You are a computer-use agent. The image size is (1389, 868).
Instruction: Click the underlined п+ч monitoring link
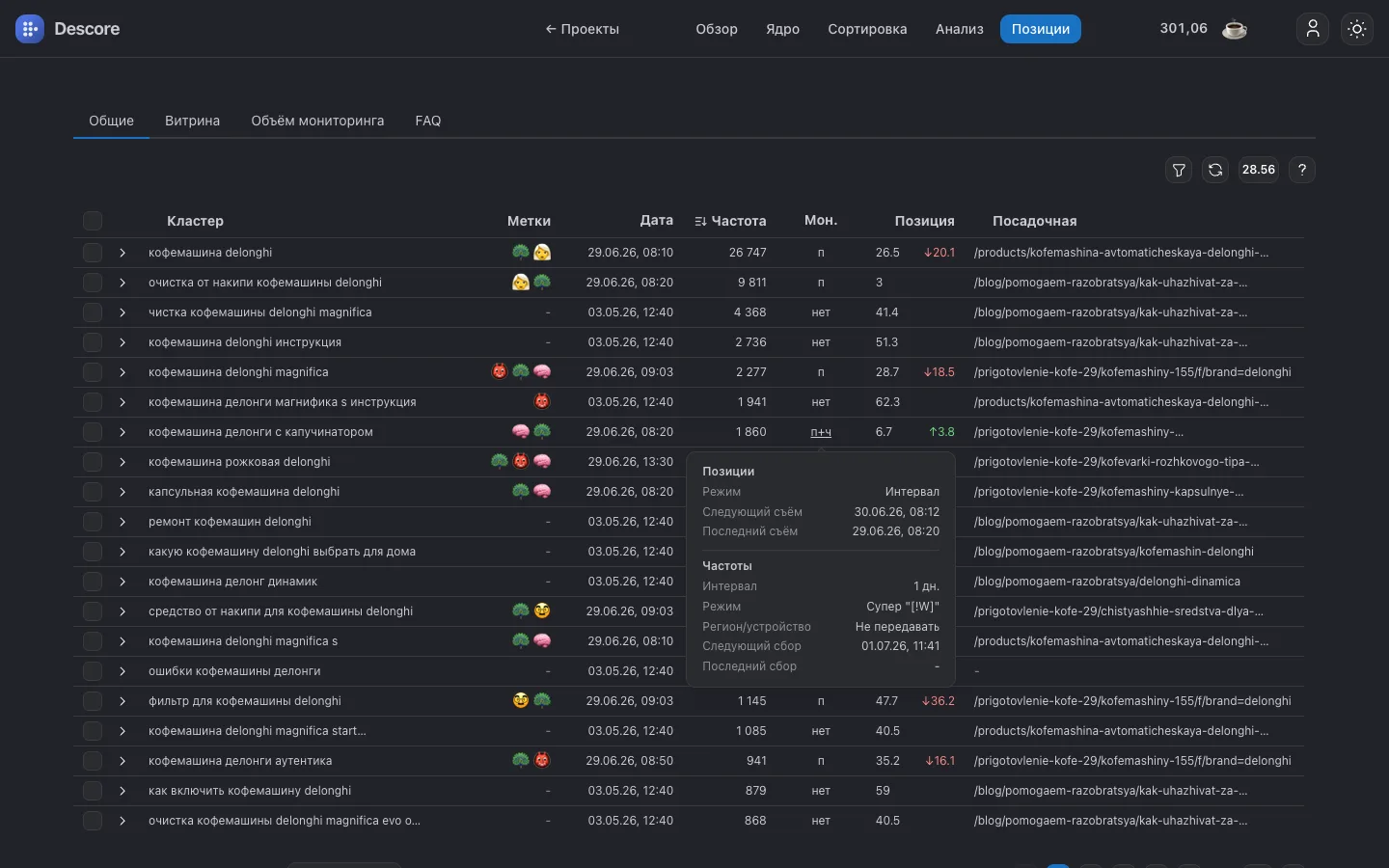821,432
